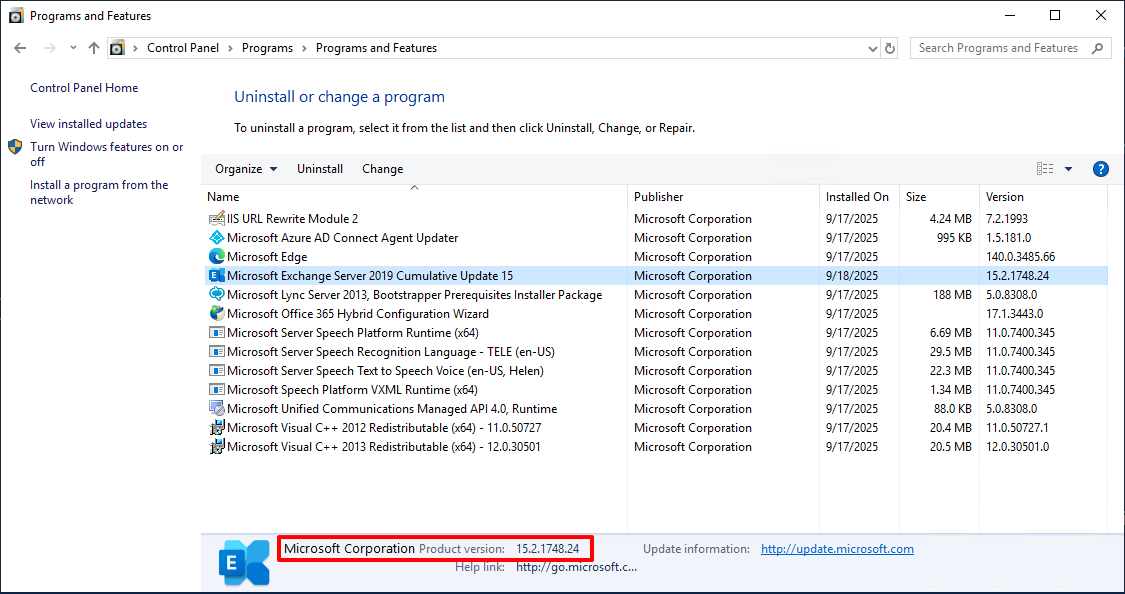Image resolution: width=1125 pixels, height=594 pixels.
Task: Select Microsoft Unified Communications Managed API 4.0, Runtime
Action: 392,409
